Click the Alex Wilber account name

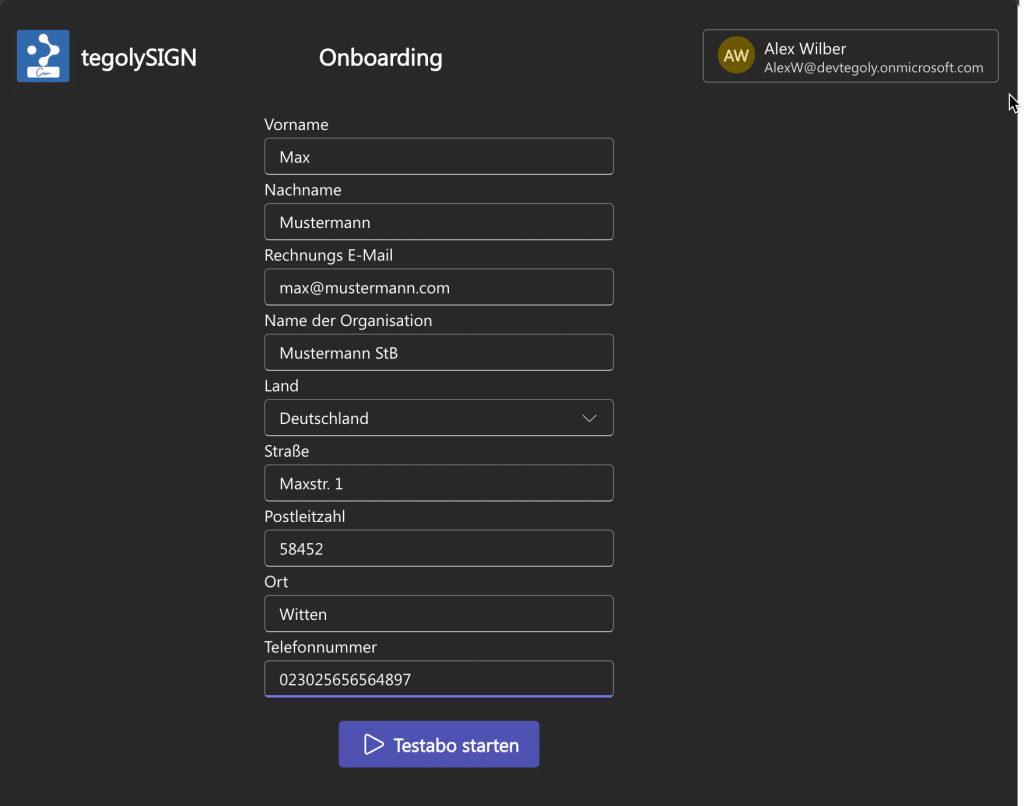pos(805,48)
